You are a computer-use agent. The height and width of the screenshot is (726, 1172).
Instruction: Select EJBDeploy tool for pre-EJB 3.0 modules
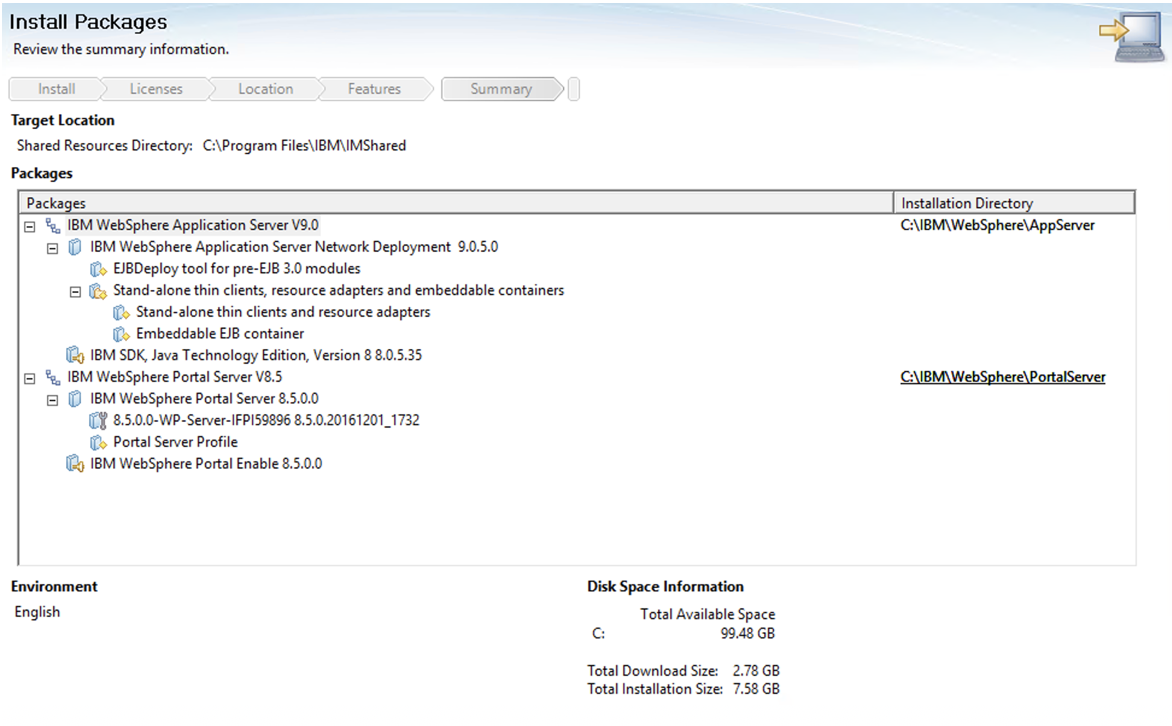[x=236, y=269]
